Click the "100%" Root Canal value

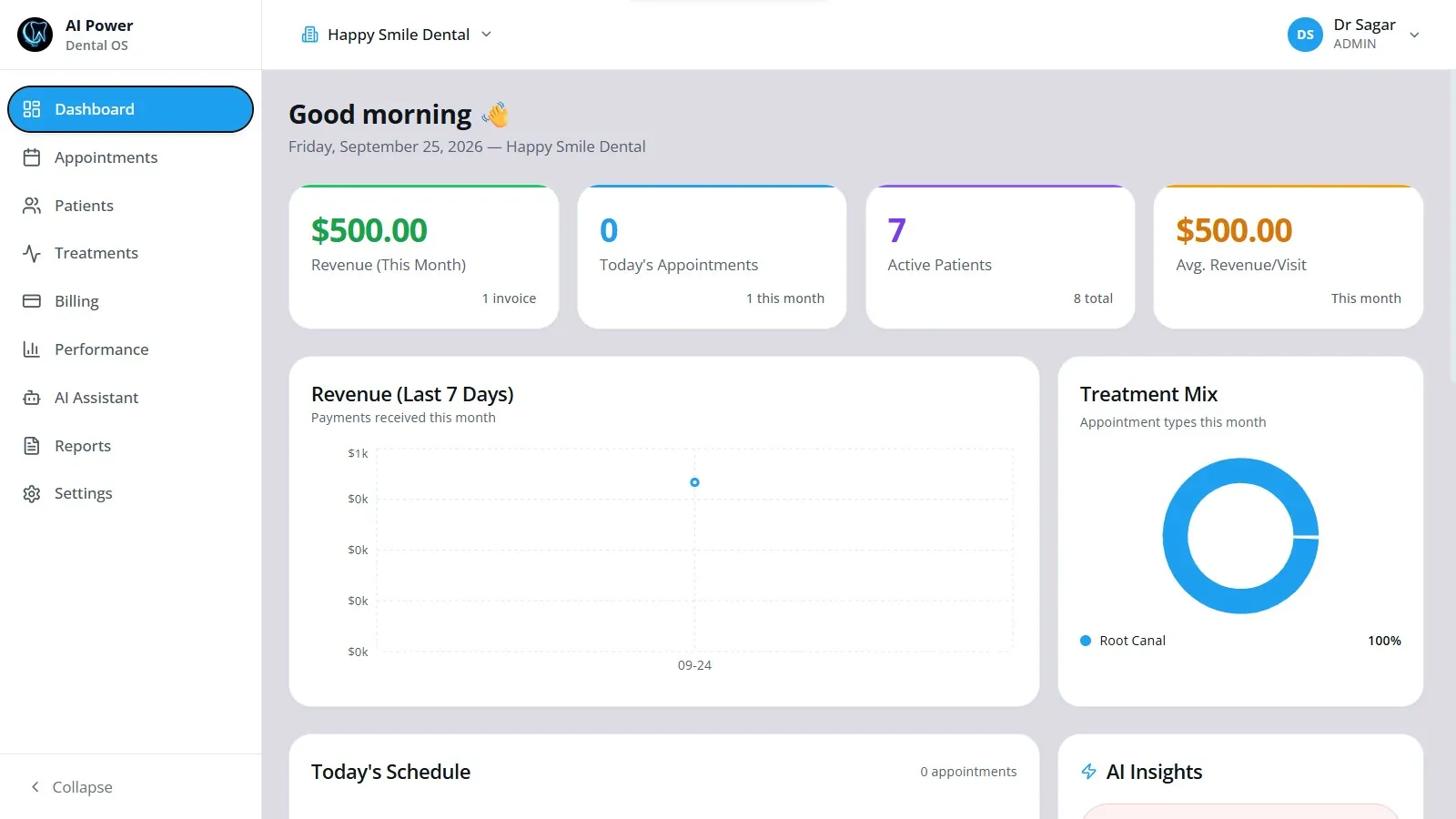coord(1384,641)
